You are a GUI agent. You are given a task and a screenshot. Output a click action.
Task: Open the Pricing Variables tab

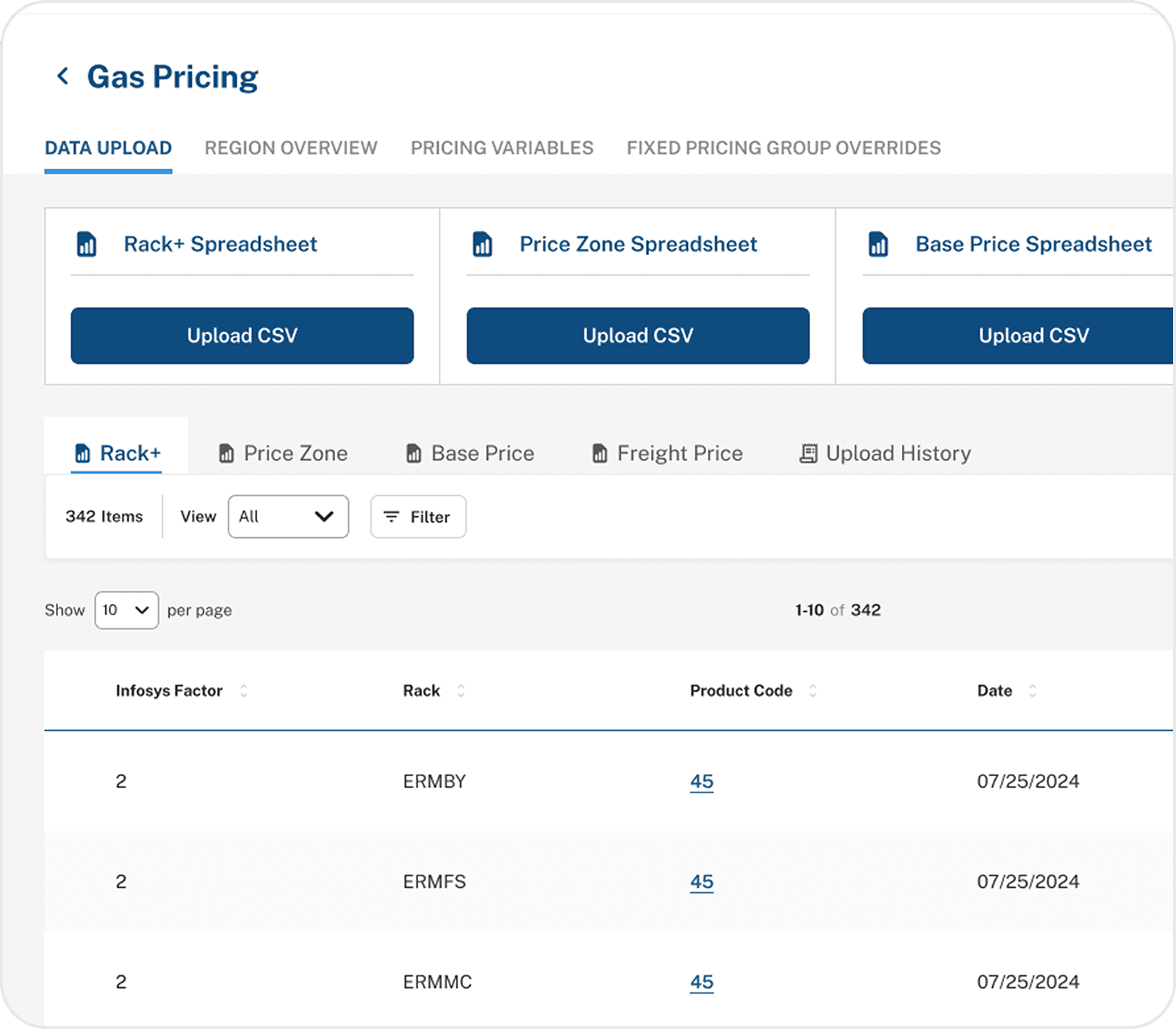[x=502, y=148]
